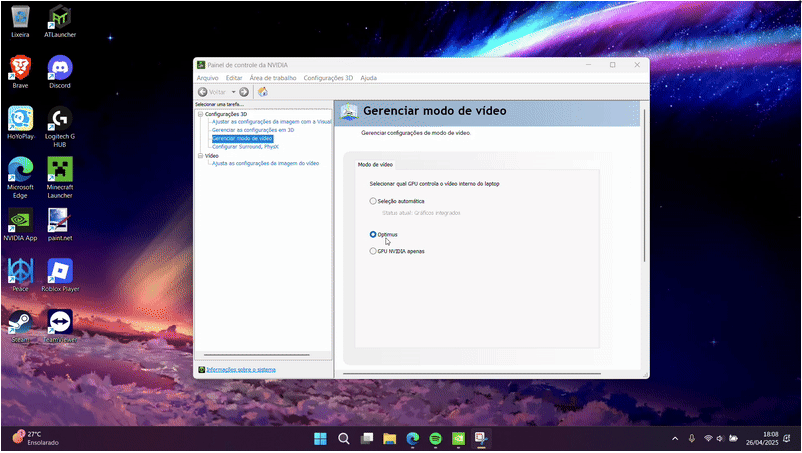Open the Voltar history dropdown arrow
This screenshot has height=453, width=802.
232,92
